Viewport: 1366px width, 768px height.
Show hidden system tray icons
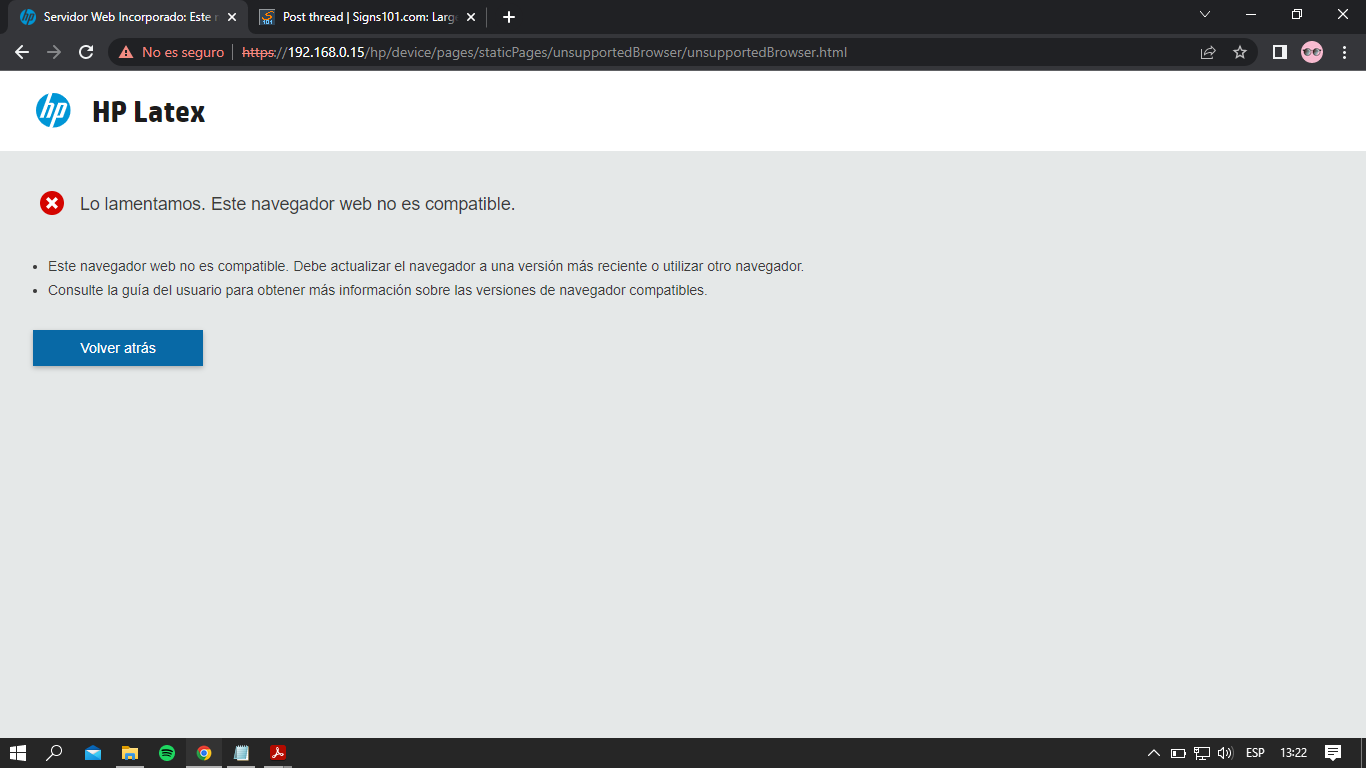tap(1154, 753)
